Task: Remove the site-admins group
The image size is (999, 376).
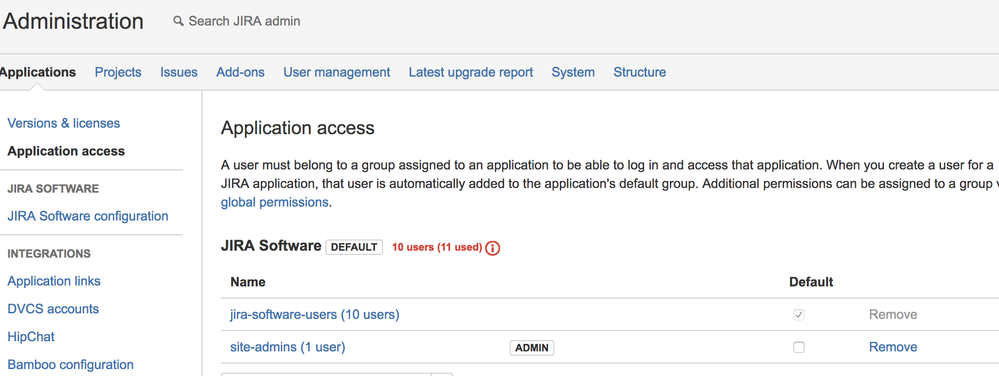Action: [x=893, y=347]
